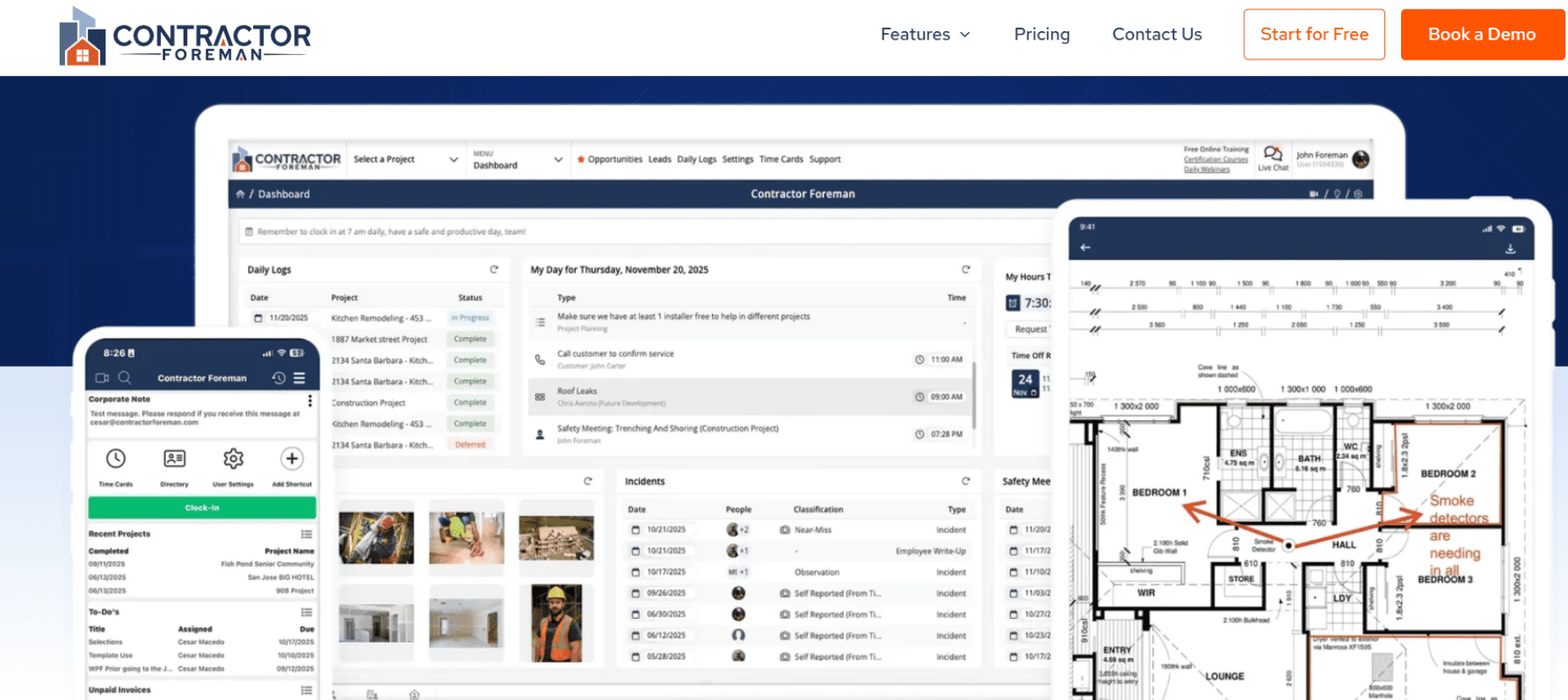Open the MENU Dashboard dropdown

click(x=517, y=159)
